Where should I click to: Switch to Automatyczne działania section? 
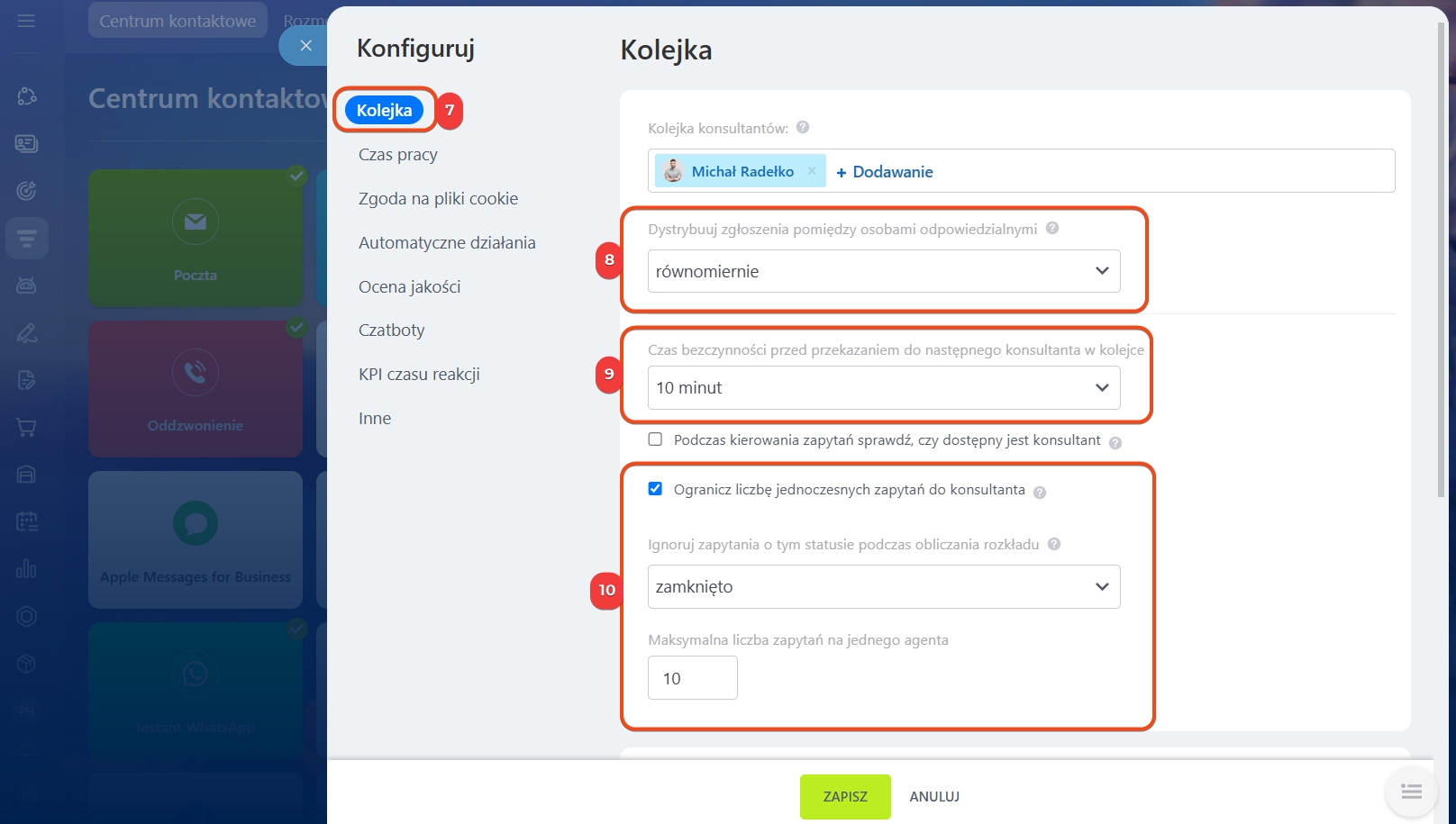(x=447, y=243)
